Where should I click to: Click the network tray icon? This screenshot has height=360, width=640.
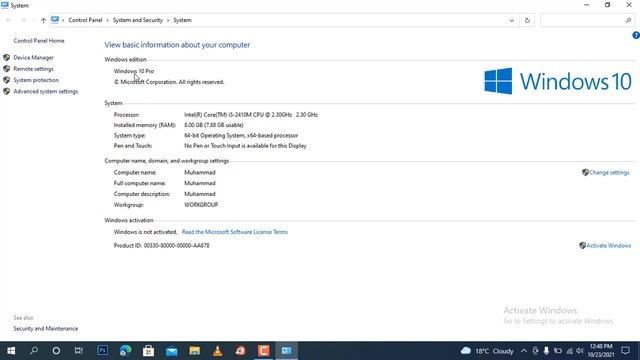569,351
